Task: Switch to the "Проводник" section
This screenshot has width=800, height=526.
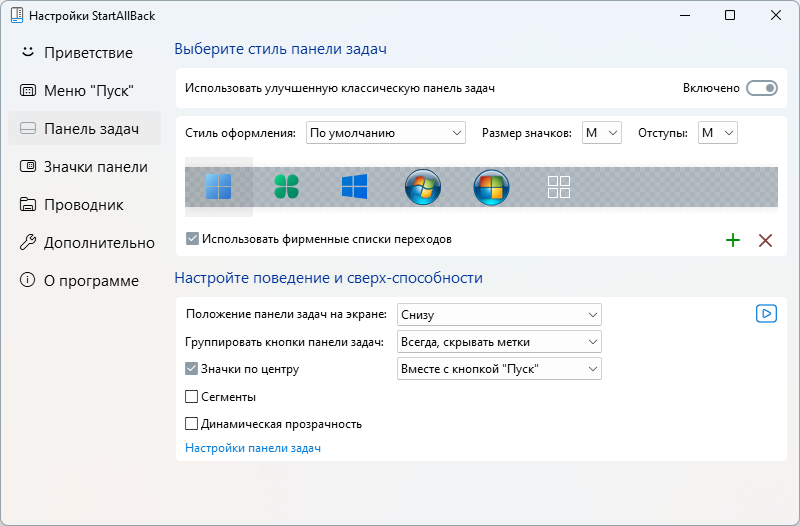Action: point(84,205)
